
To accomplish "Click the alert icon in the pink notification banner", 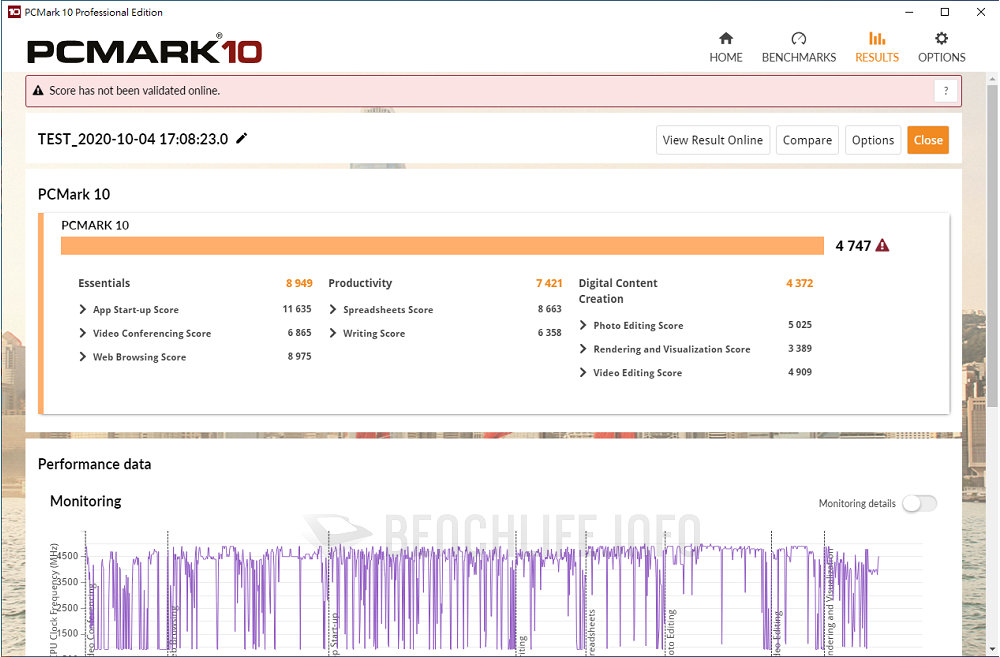I will coord(37,90).
